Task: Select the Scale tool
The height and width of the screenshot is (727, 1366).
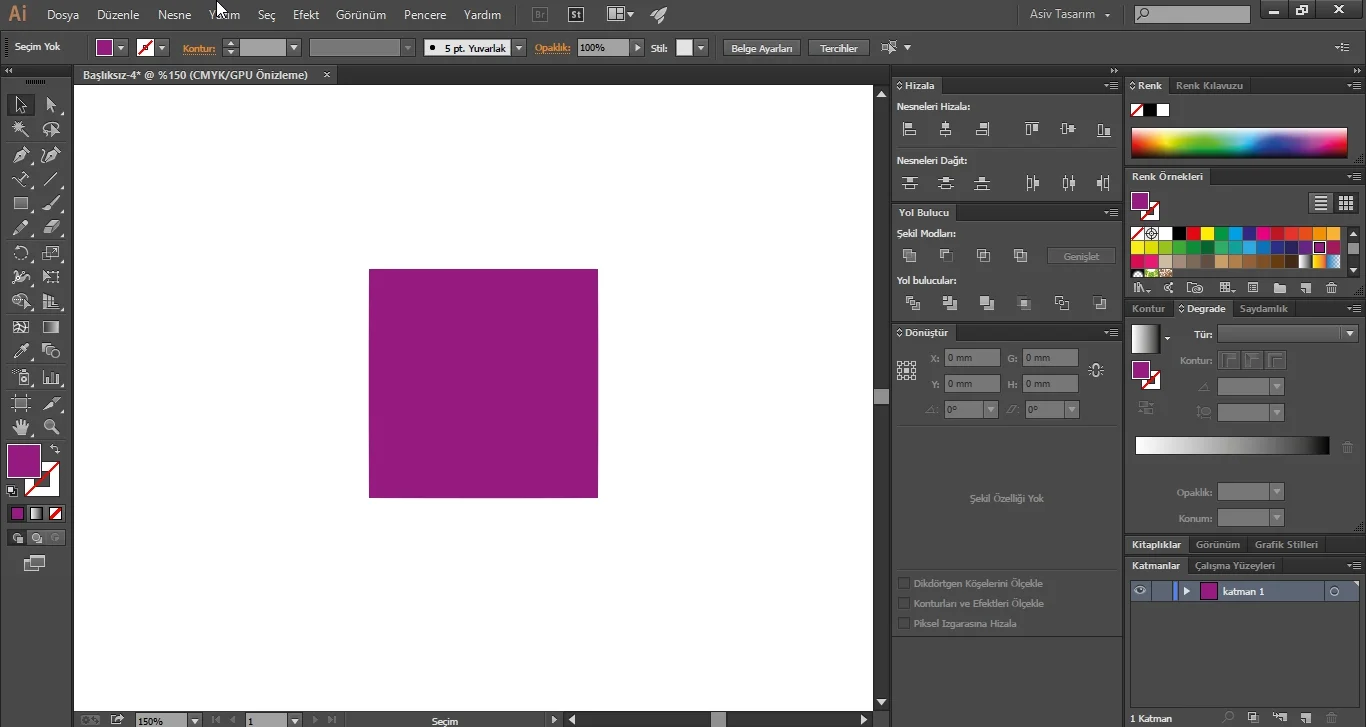Action: (x=51, y=253)
